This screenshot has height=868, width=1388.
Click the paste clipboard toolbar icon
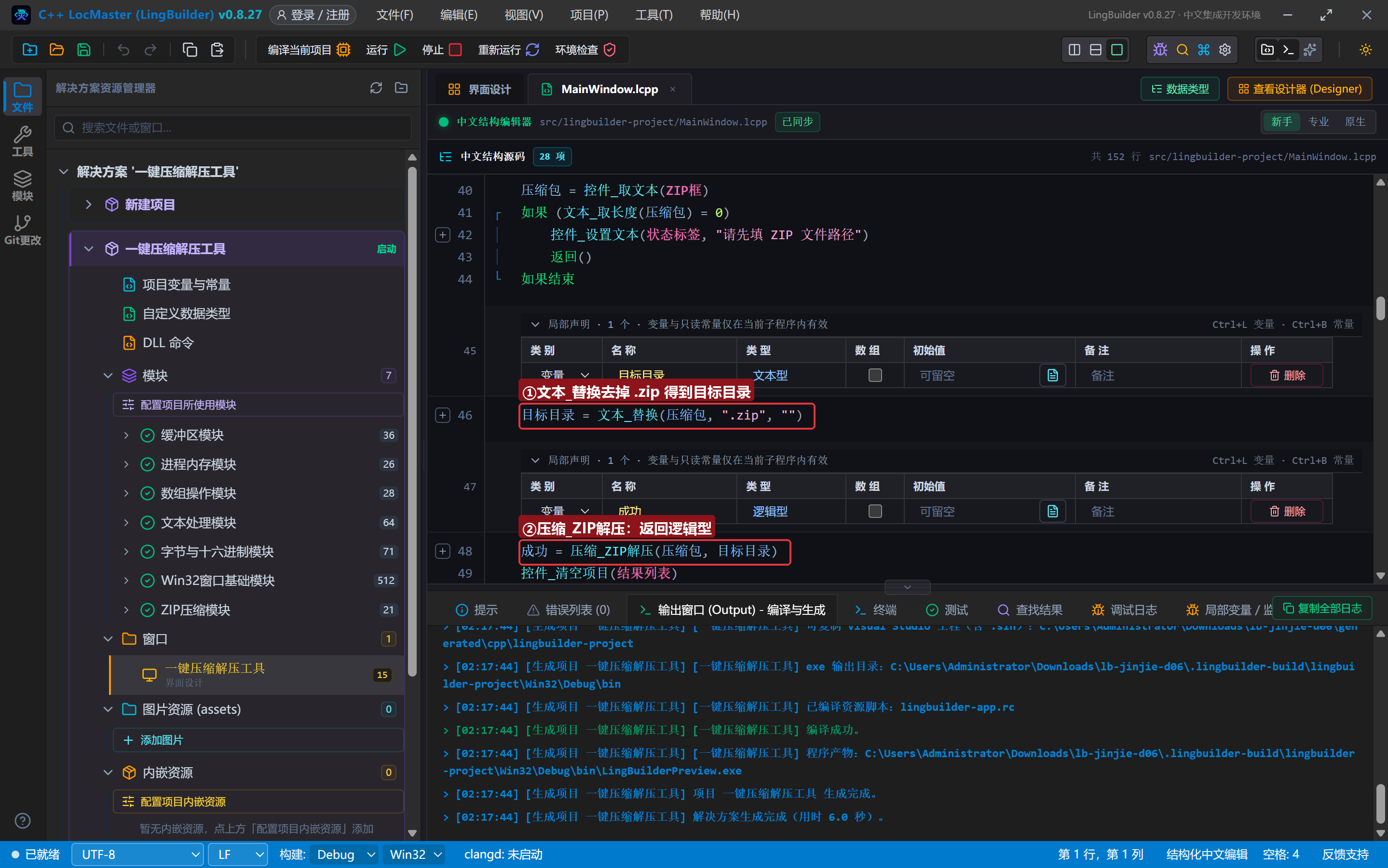tap(217, 50)
